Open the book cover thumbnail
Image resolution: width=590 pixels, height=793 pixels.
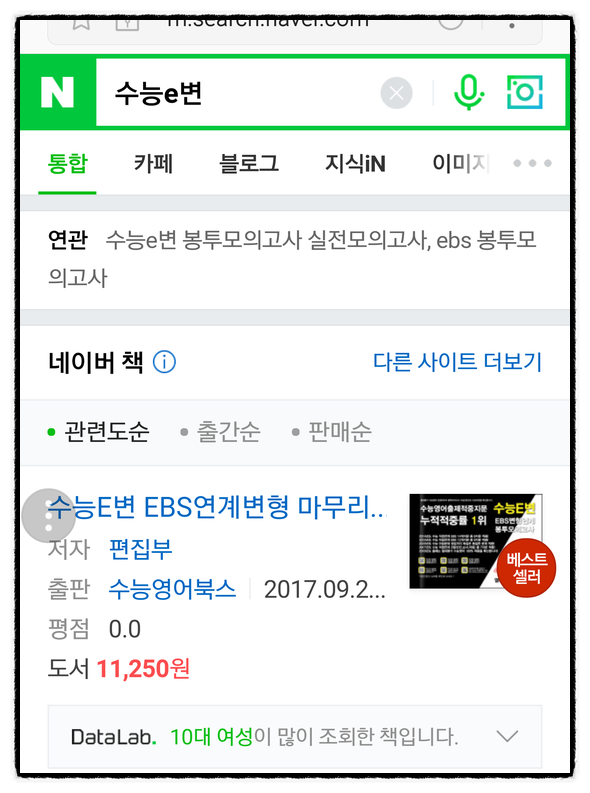(x=475, y=541)
